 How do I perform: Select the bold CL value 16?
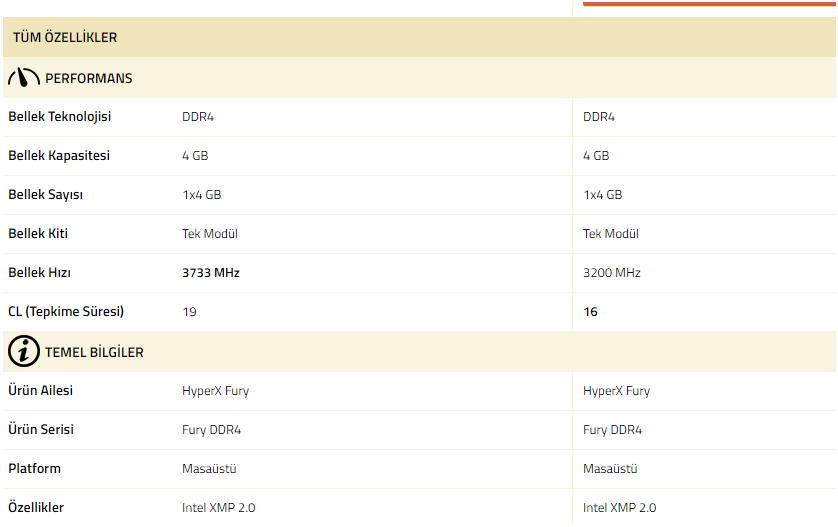coord(590,312)
